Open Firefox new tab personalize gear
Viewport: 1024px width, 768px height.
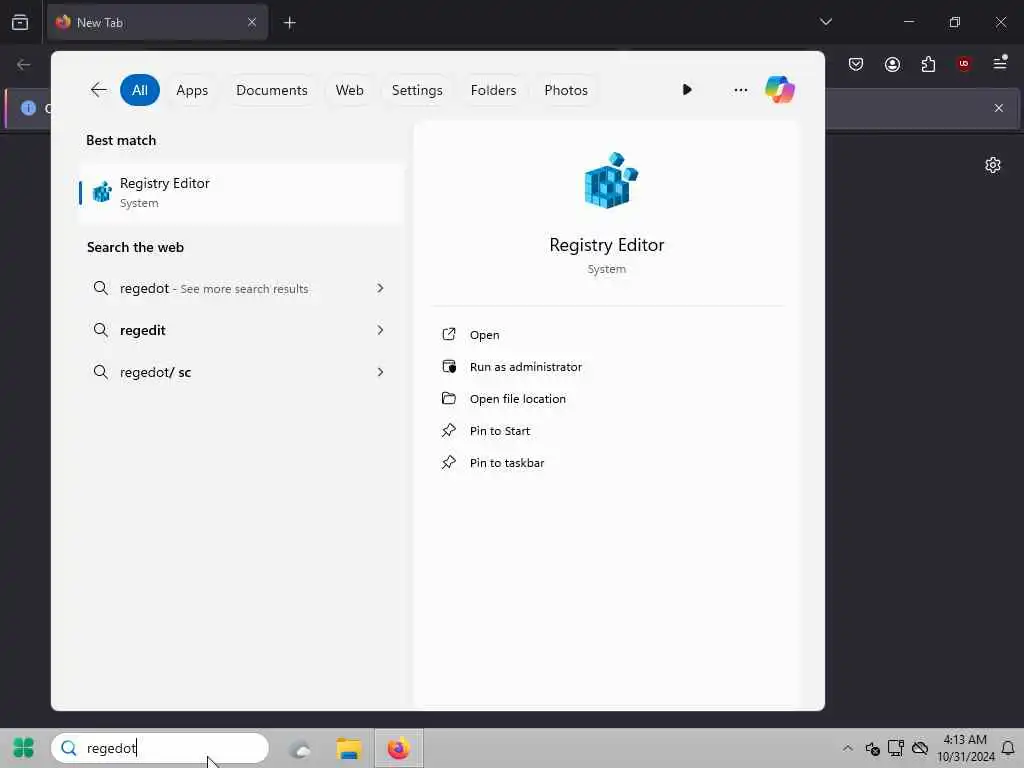pos(993,165)
